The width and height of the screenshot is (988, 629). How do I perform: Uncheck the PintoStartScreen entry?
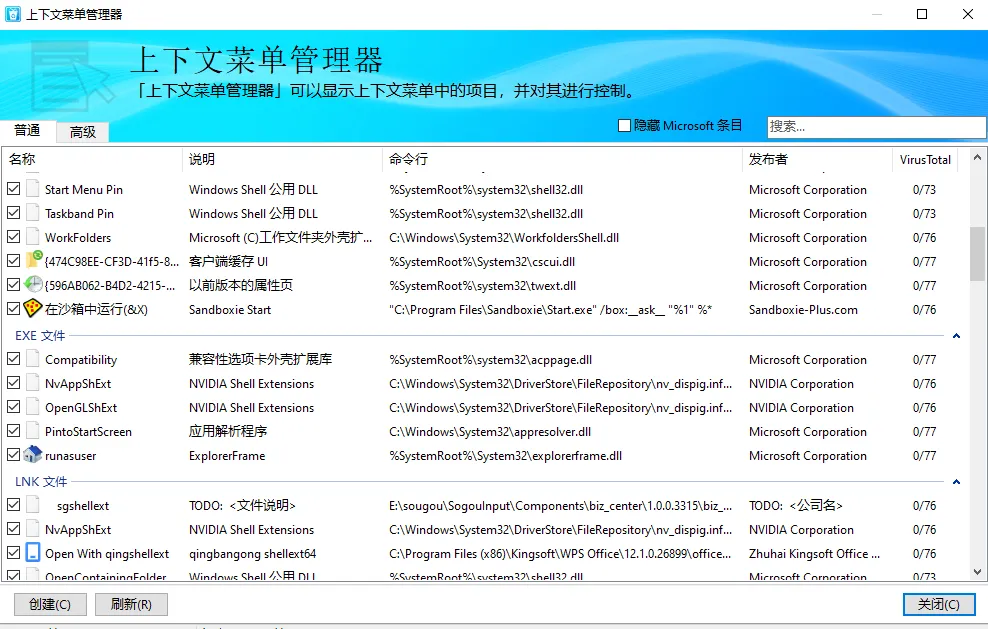[13, 430]
